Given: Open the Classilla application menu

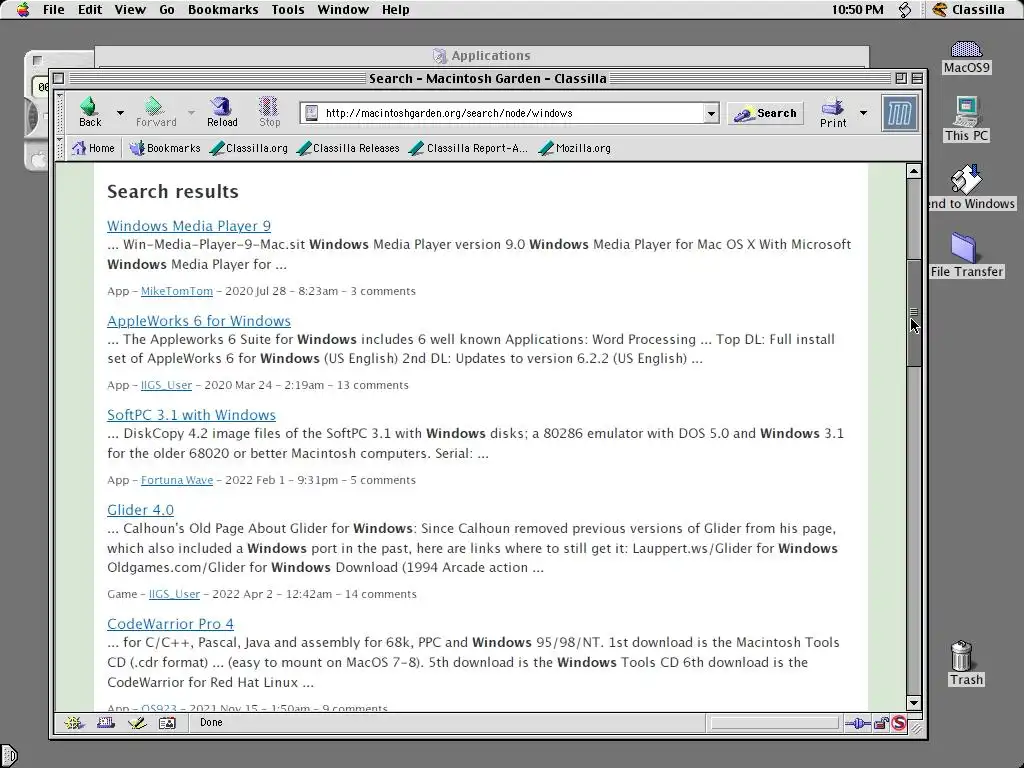Looking at the screenshot, I should [968, 9].
